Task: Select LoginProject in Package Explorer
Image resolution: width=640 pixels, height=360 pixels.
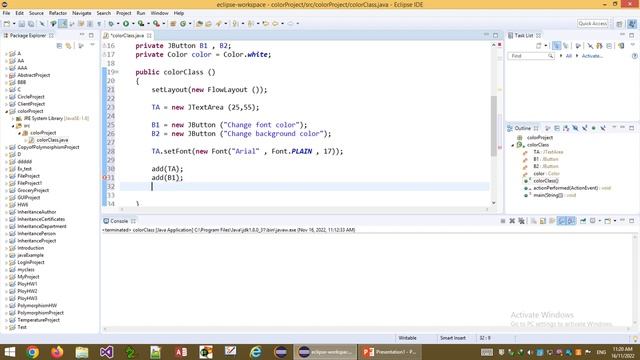Action: point(31,262)
